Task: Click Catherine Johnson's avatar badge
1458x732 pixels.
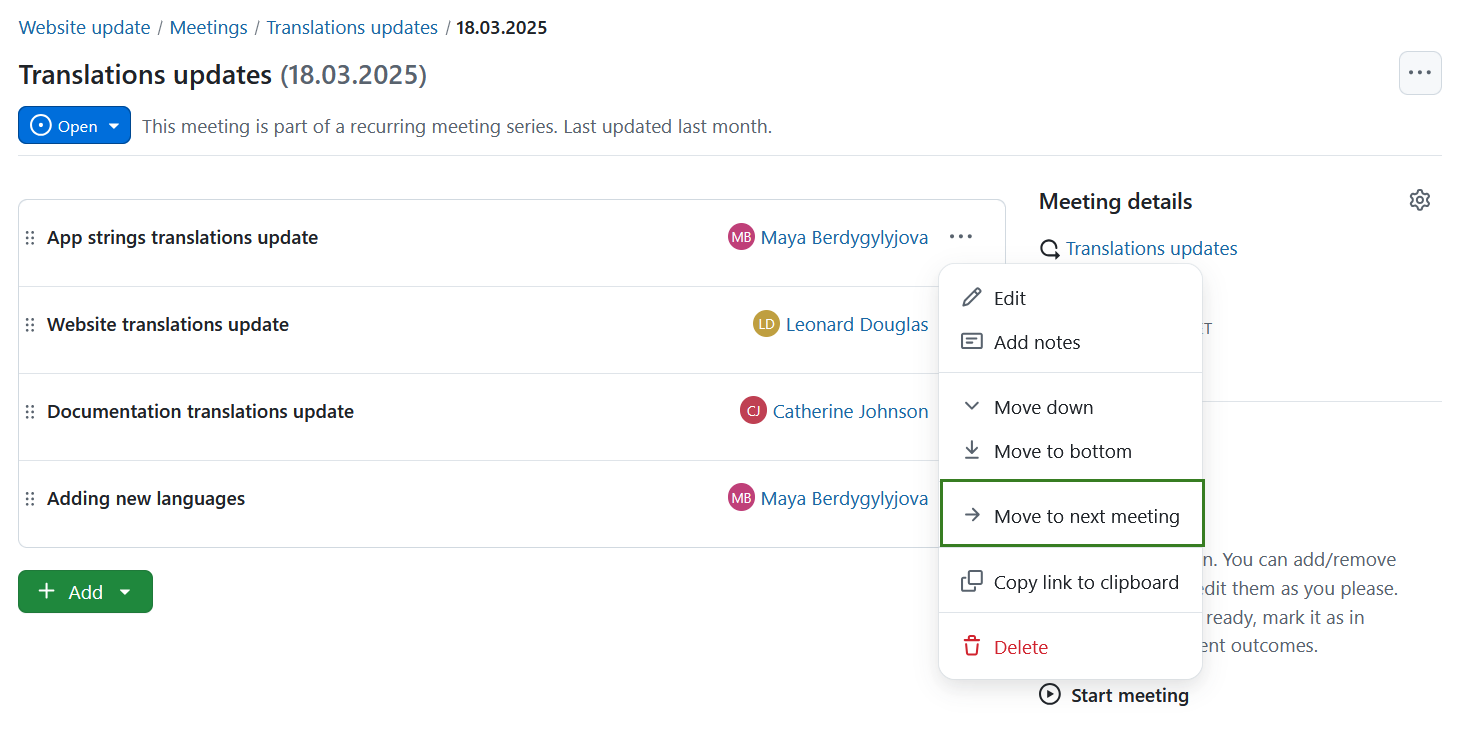Action: [753, 410]
